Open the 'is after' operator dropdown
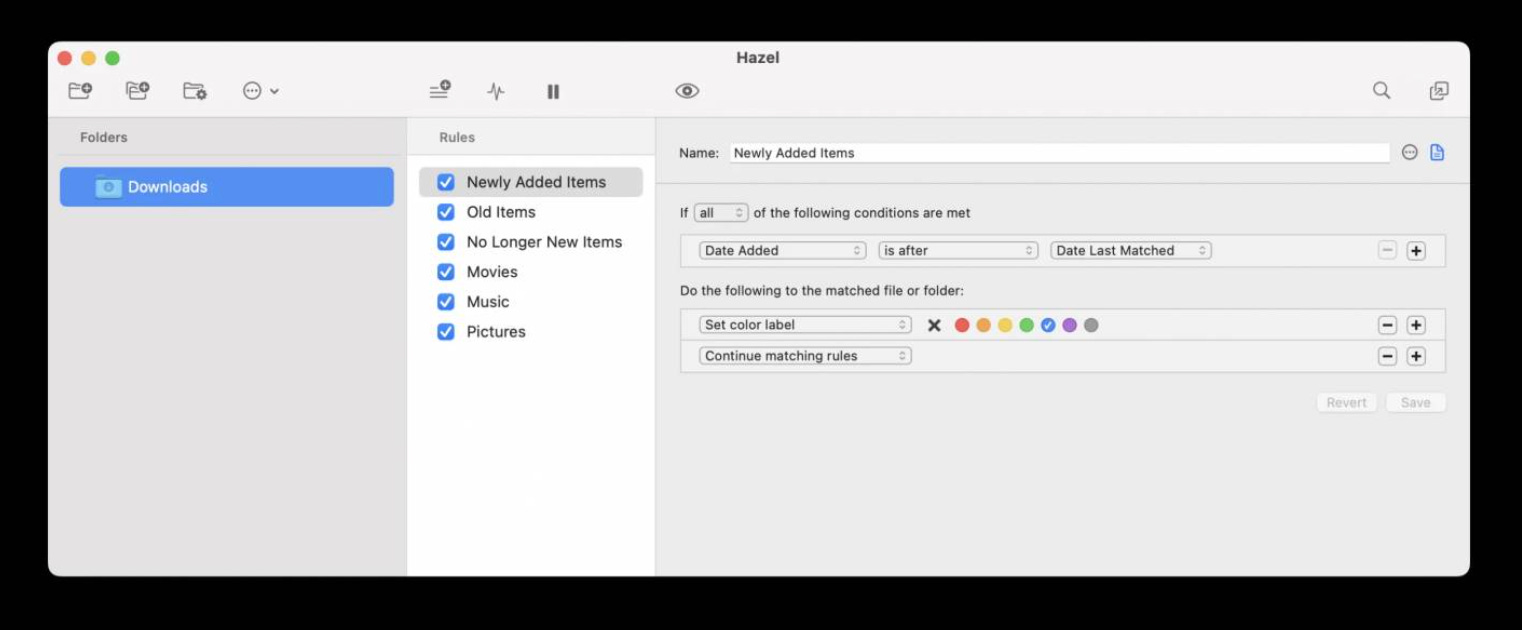 pyautogui.click(x=958, y=251)
